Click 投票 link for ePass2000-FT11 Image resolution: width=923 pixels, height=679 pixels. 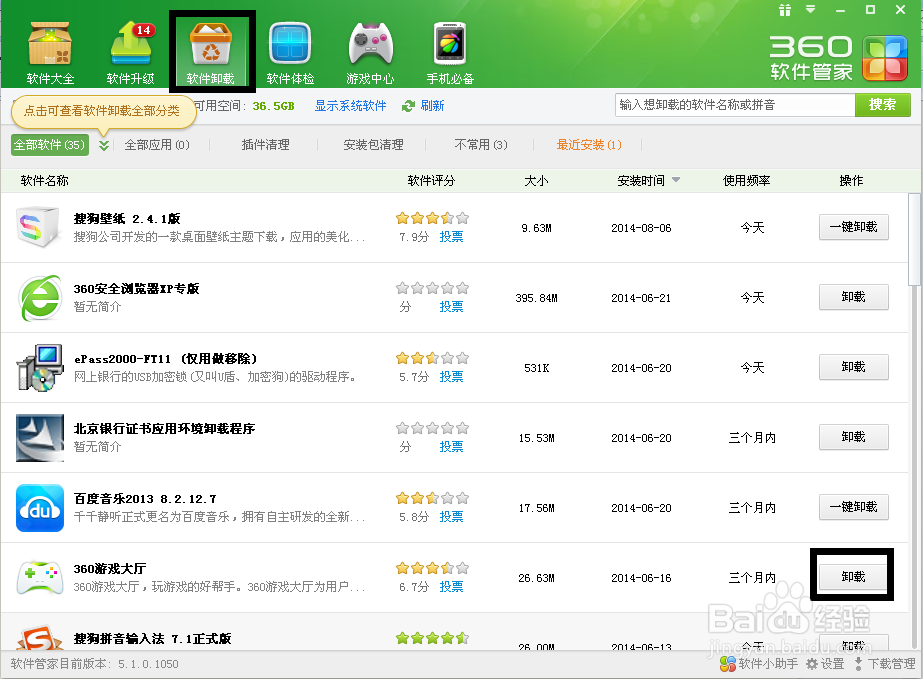point(451,377)
